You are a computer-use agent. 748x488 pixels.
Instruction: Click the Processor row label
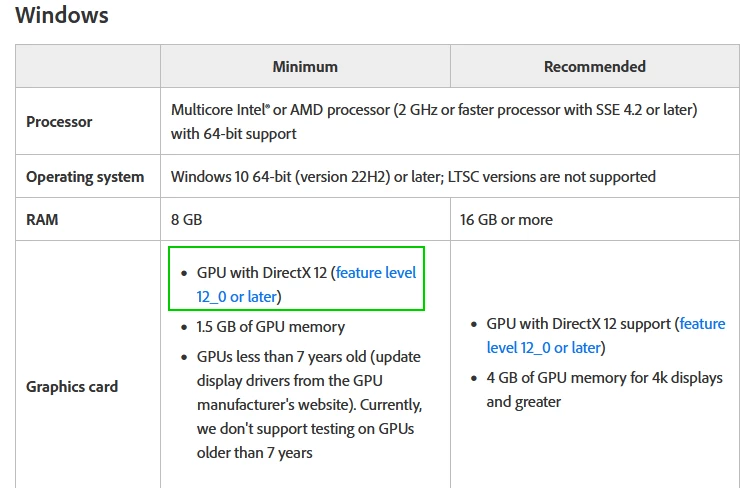[59, 122]
